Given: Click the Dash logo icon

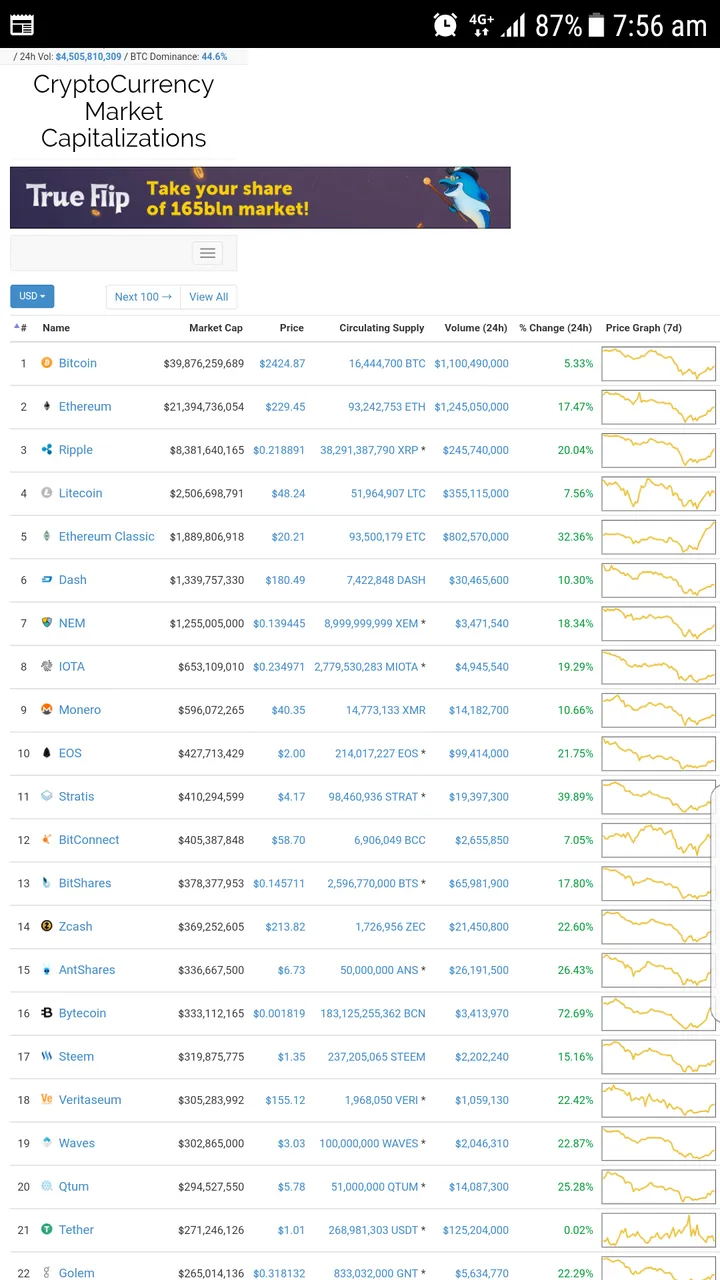Looking at the screenshot, I should tap(47, 580).
